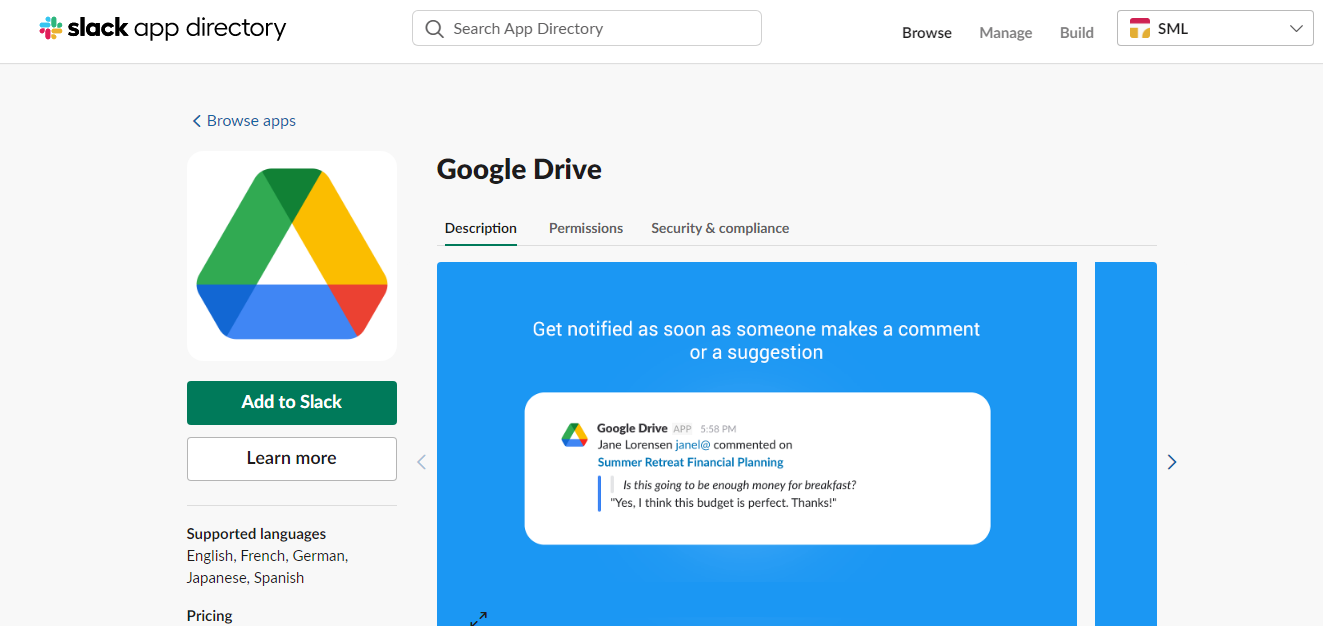Click the large Google Drive app logo

coord(292,255)
